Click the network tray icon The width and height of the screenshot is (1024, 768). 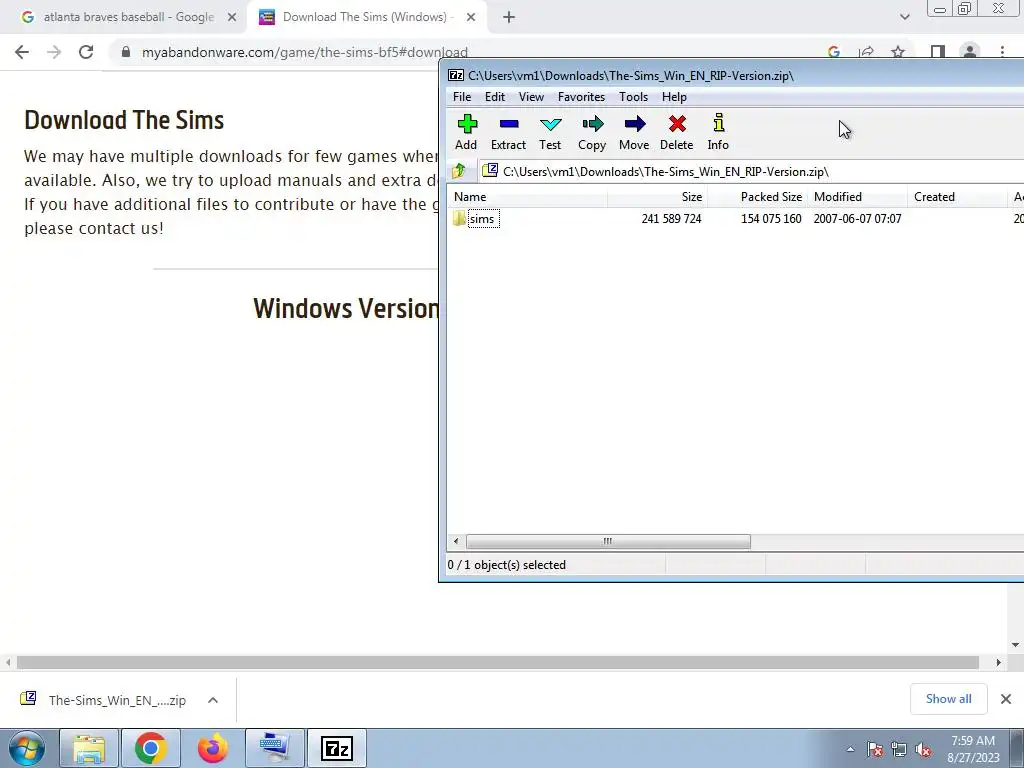click(x=899, y=750)
